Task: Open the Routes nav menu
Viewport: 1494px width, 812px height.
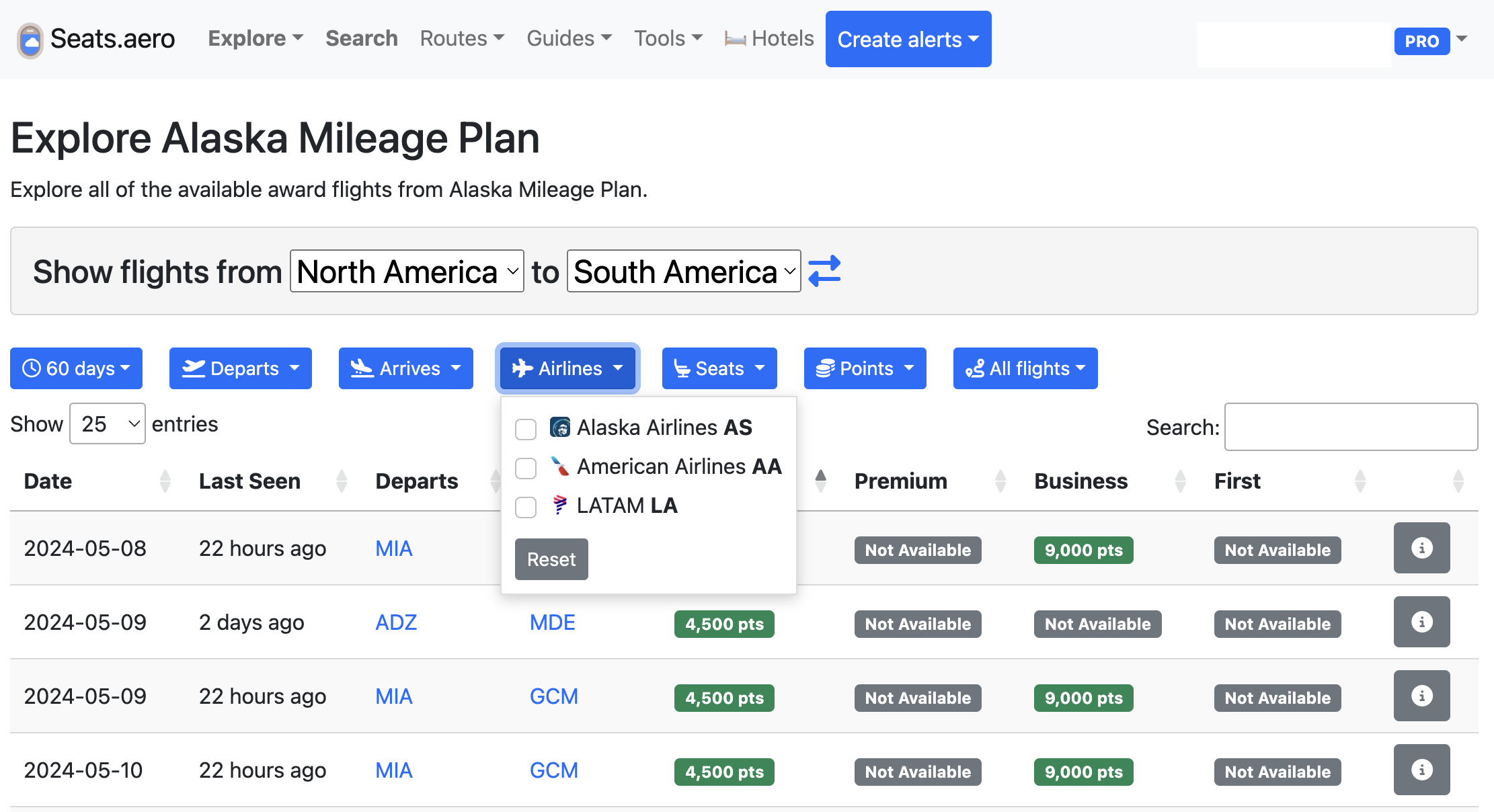Action: point(462,38)
